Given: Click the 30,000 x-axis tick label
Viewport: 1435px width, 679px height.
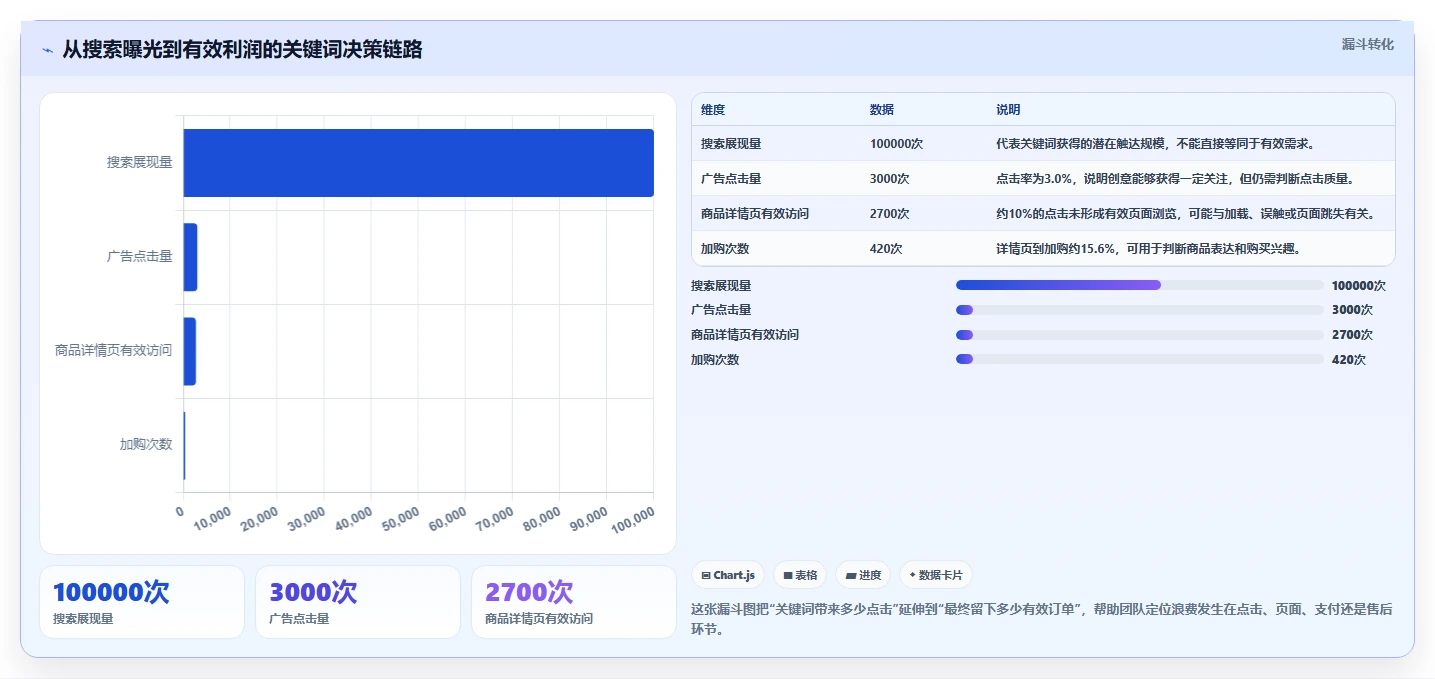Looking at the screenshot, I should click(307, 518).
